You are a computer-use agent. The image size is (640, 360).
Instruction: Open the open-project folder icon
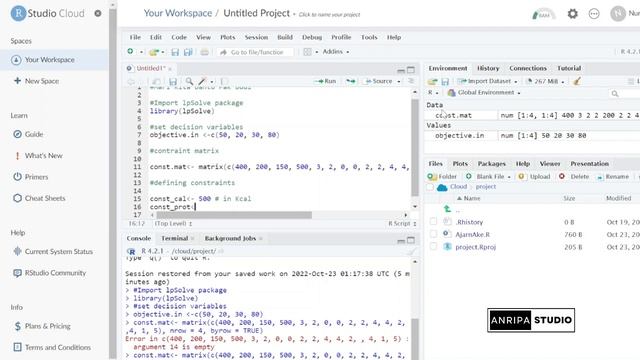154,52
